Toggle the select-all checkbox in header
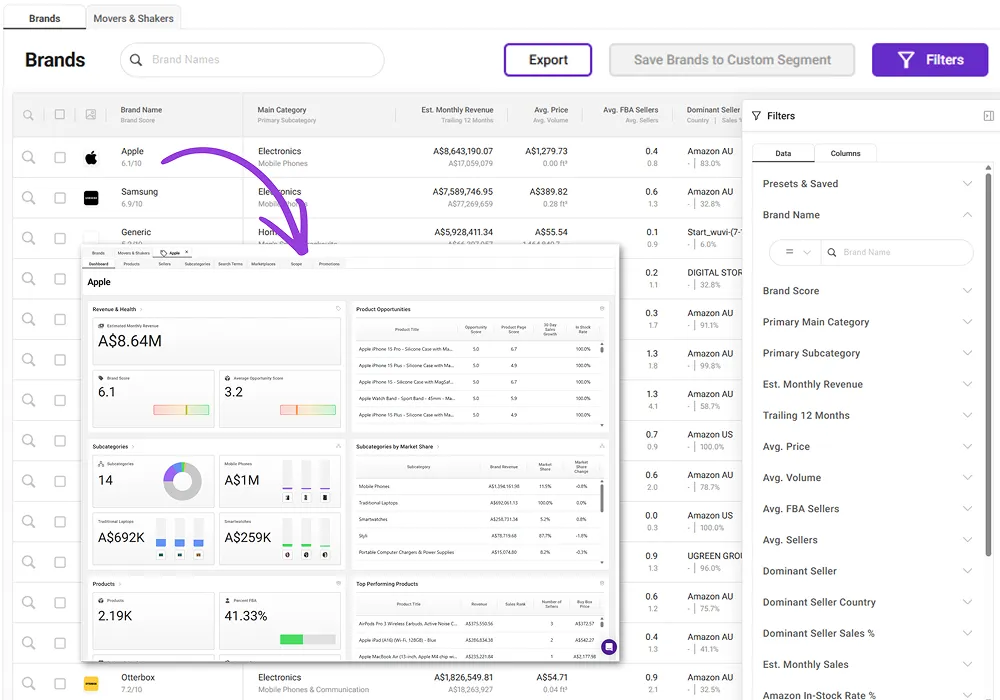Viewport: 1000px width, 700px height. (60, 115)
